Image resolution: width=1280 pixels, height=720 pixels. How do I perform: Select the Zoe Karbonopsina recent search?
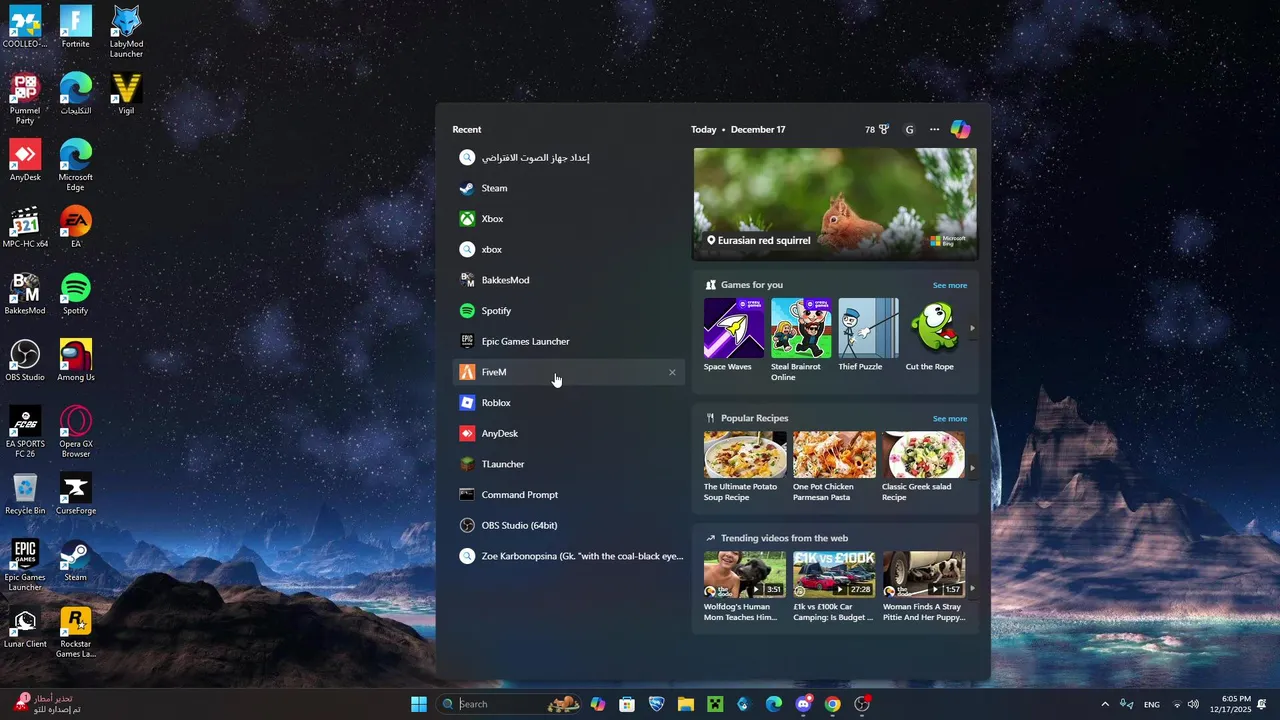pyautogui.click(x=568, y=556)
